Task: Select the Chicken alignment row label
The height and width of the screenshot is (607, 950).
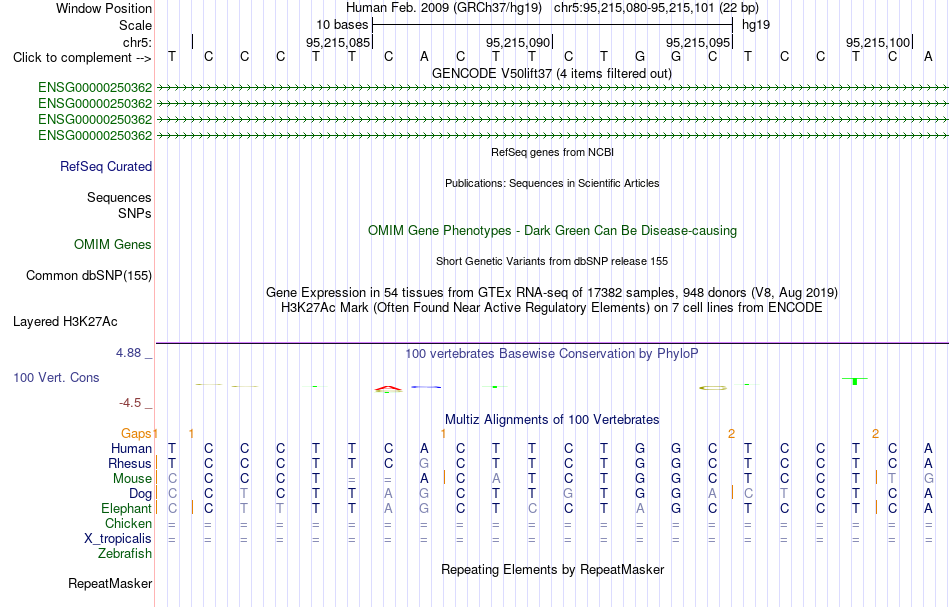Action: (128, 523)
